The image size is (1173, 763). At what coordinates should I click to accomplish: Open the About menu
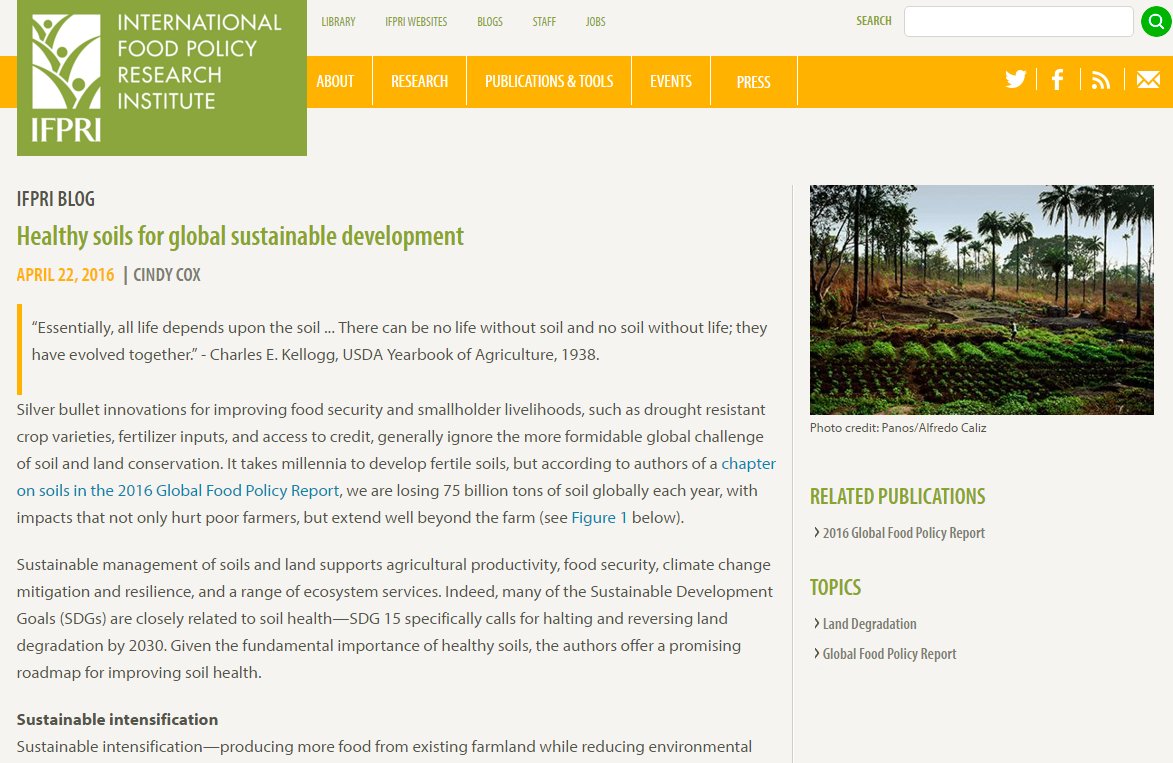334,81
